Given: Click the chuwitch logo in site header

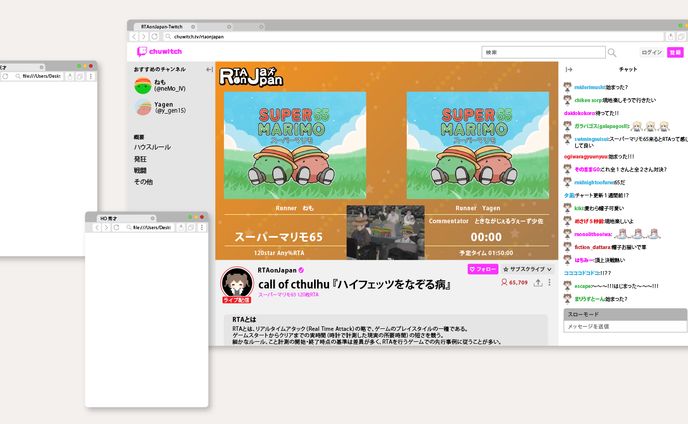Looking at the screenshot, I should [159, 52].
